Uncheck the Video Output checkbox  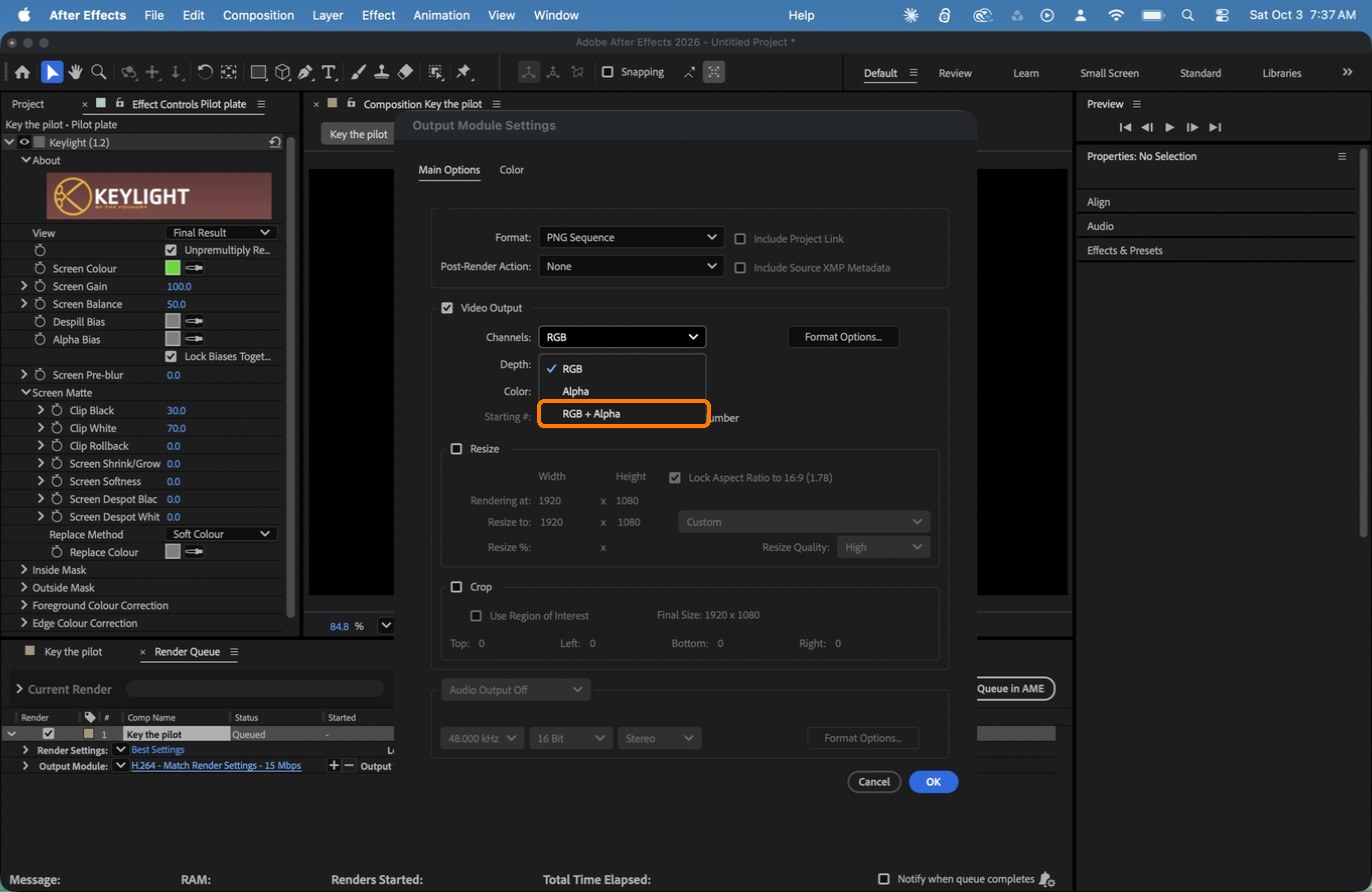pyautogui.click(x=447, y=308)
